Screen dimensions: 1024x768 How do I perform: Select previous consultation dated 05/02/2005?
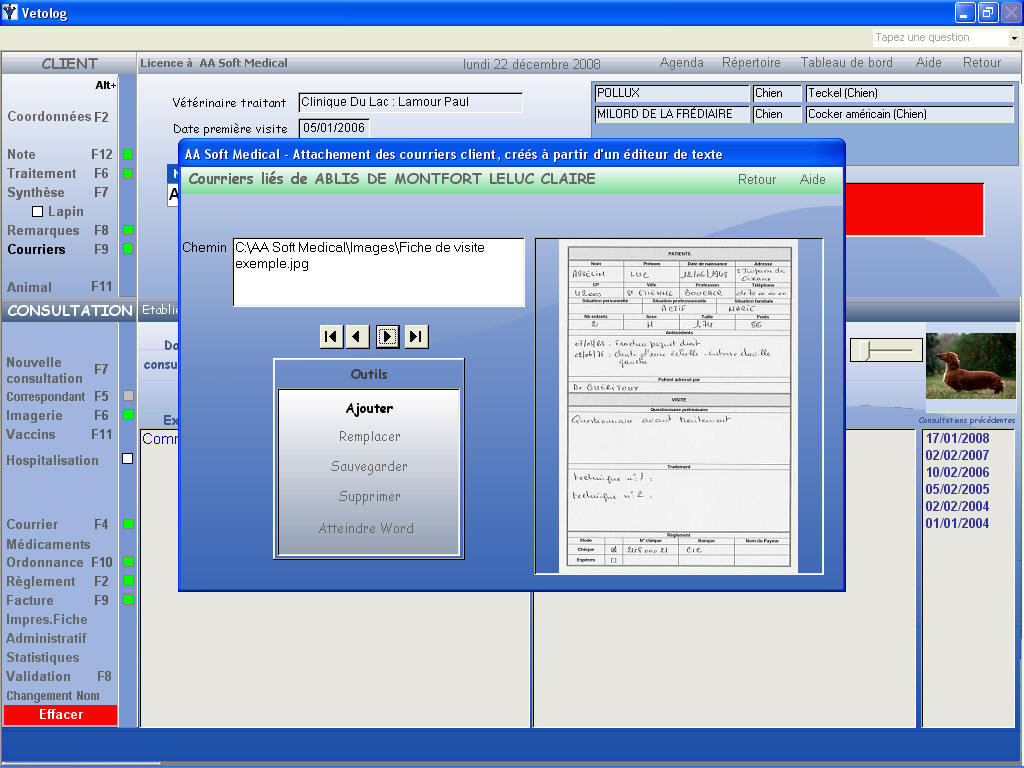(x=957, y=489)
